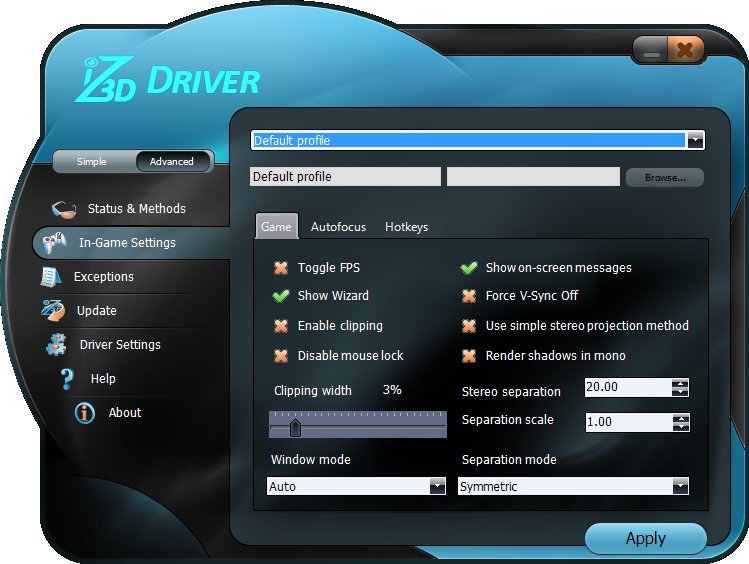Open the Window mode Auto dropdown
Screen dimensions: 749x564
tap(437, 486)
